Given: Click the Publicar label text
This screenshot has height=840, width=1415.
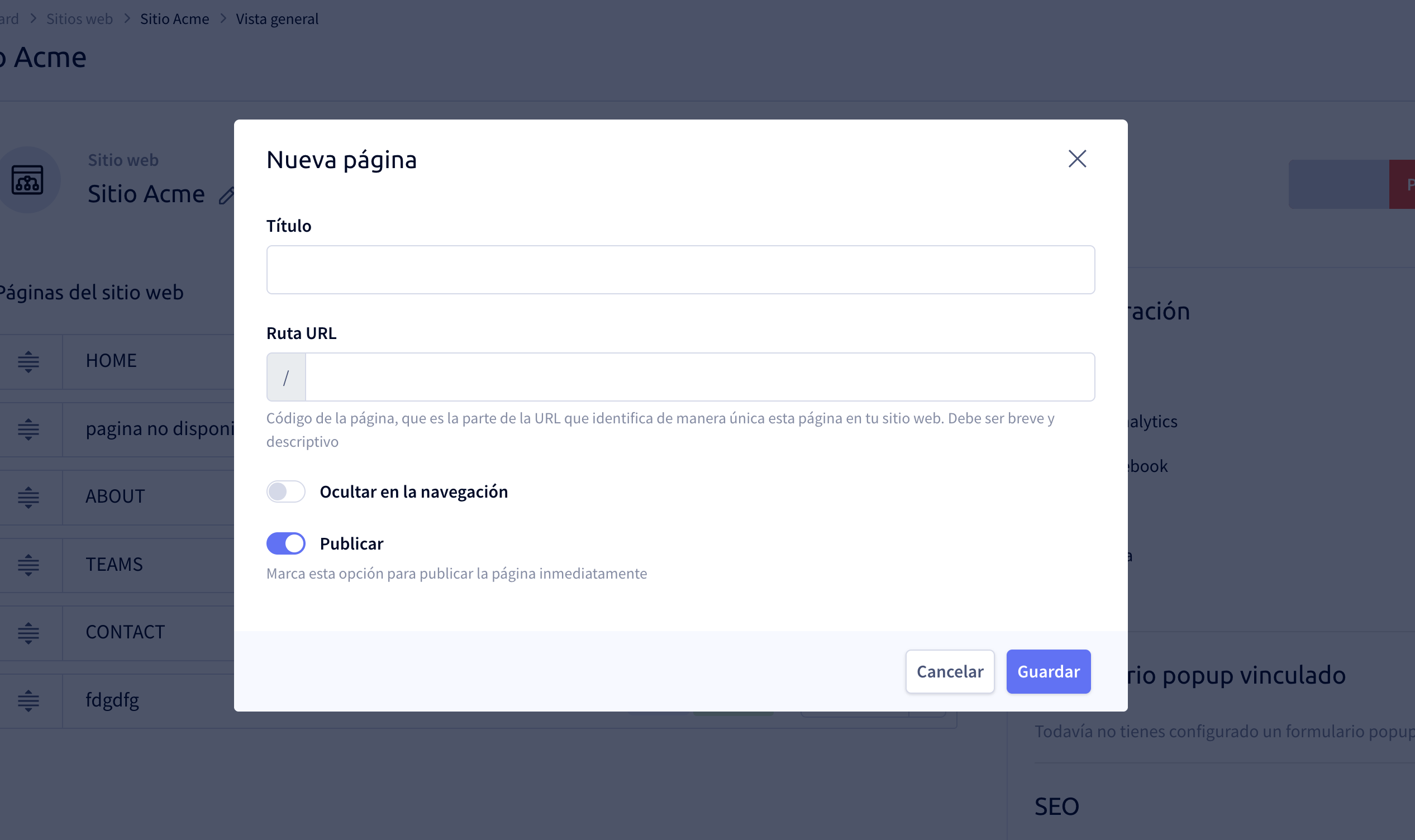Looking at the screenshot, I should [x=351, y=543].
